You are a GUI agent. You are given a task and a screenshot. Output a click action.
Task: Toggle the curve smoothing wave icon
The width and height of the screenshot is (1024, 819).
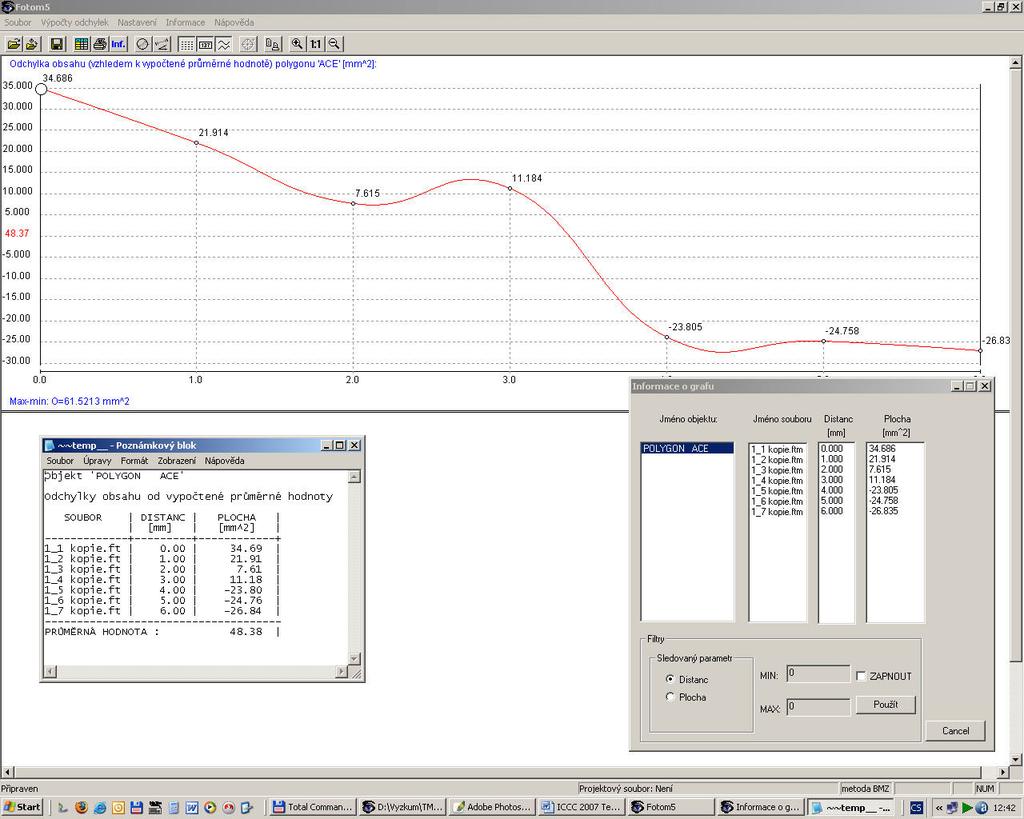[223, 44]
